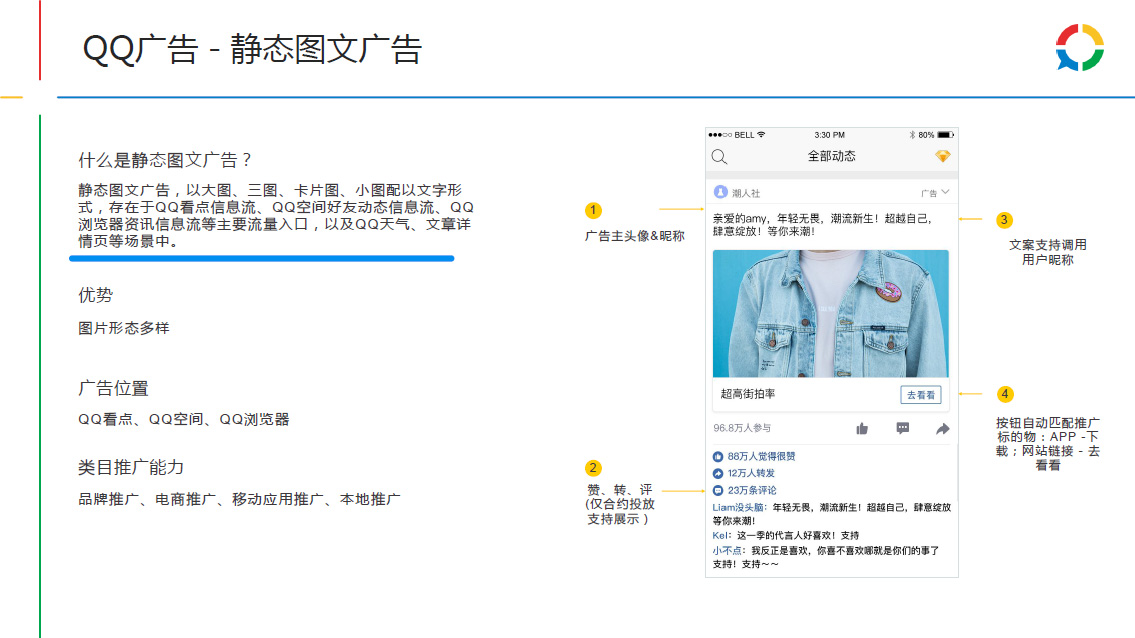Viewport: 1135px width, 638px height.
Task: Click the 图片形态多样 line
Action: click(124, 328)
